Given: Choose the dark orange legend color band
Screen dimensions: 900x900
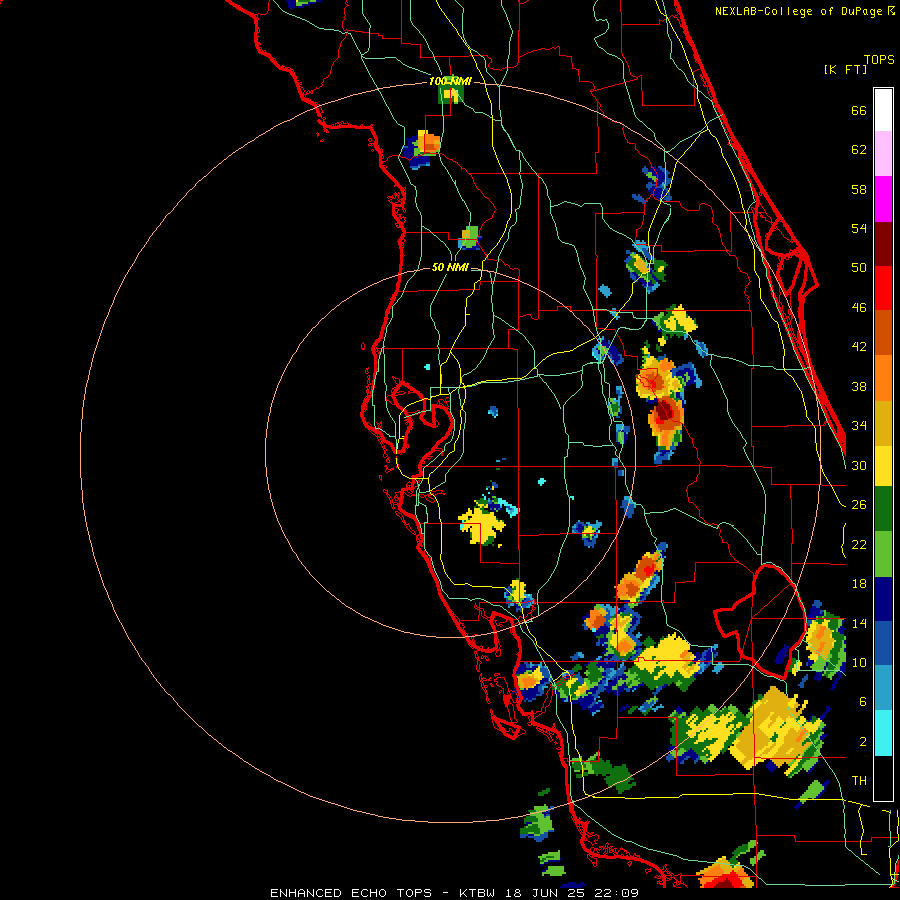Looking at the screenshot, I should point(883,333).
